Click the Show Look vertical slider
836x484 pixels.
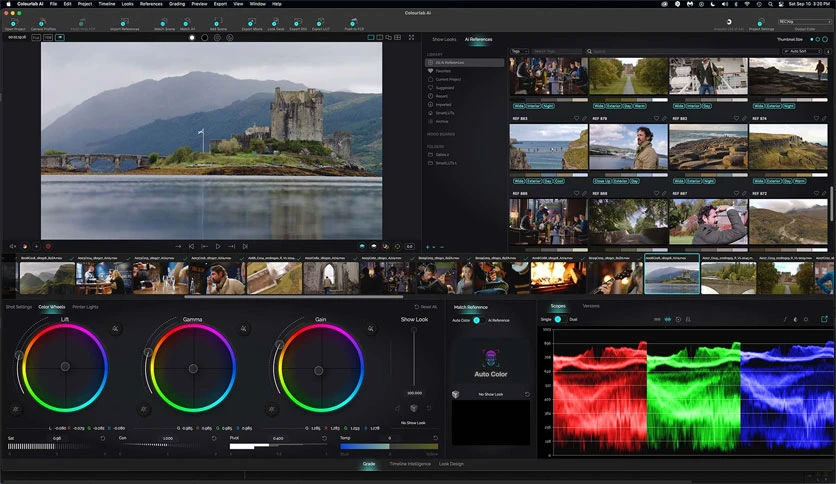[414, 357]
